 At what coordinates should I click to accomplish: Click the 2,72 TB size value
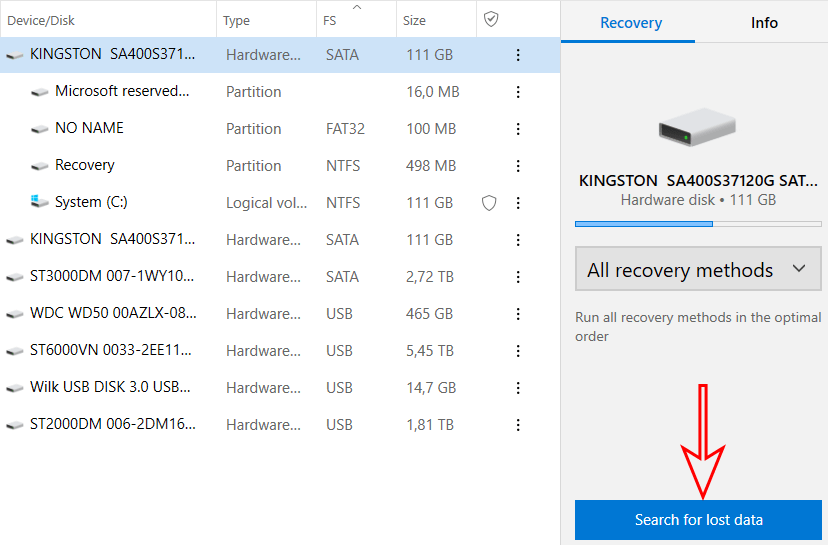coord(430,277)
